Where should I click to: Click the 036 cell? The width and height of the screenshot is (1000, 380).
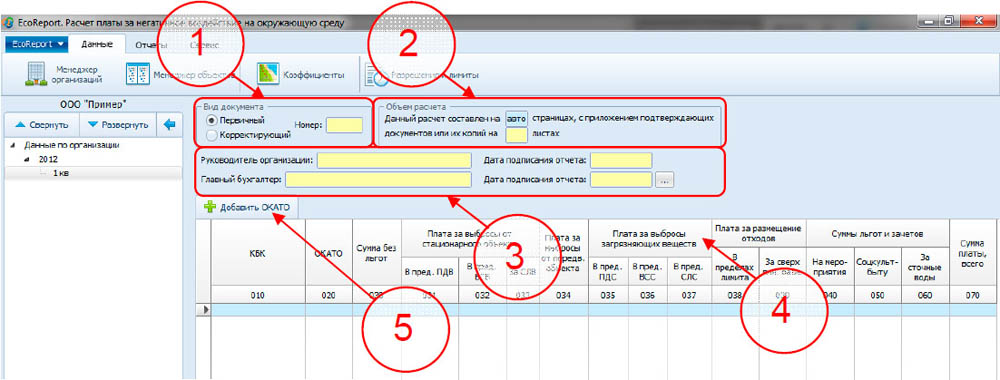[x=647, y=295]
